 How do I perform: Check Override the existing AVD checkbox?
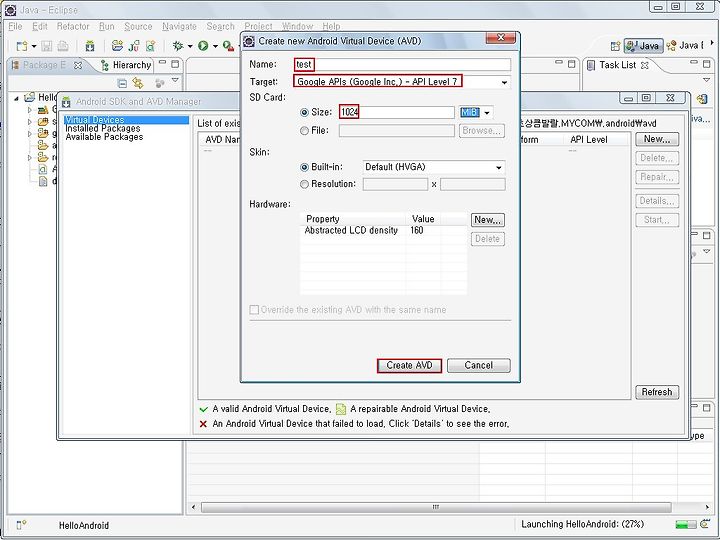[x=254, y=309]
